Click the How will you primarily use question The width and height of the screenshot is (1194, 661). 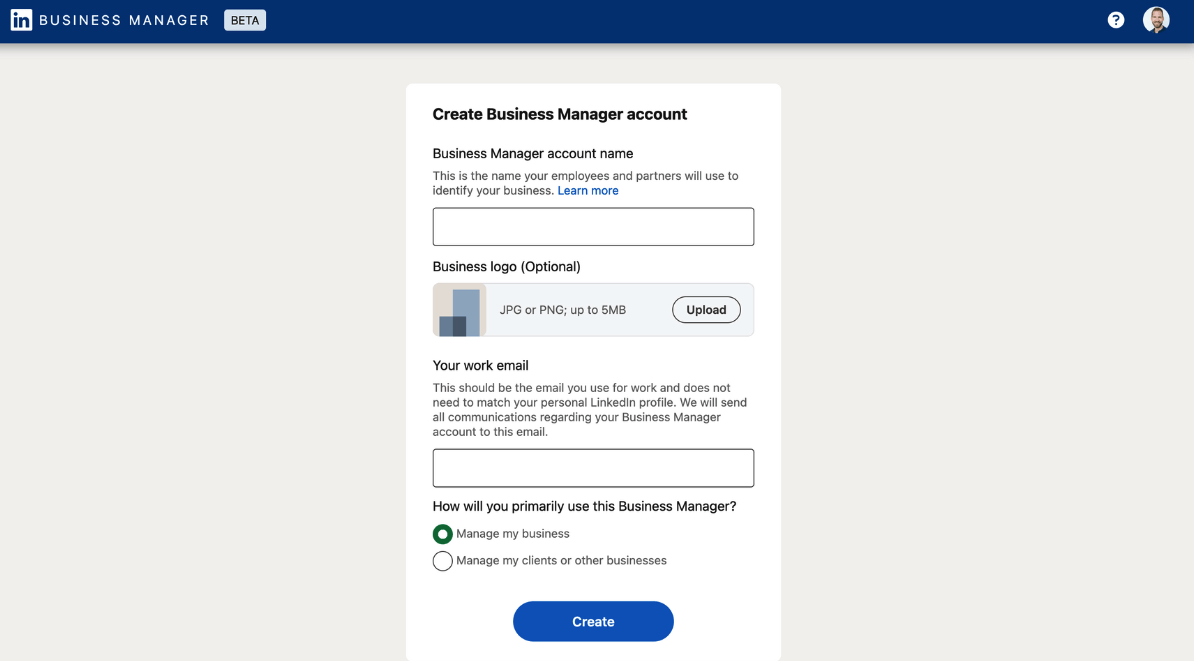pos(584,506)
